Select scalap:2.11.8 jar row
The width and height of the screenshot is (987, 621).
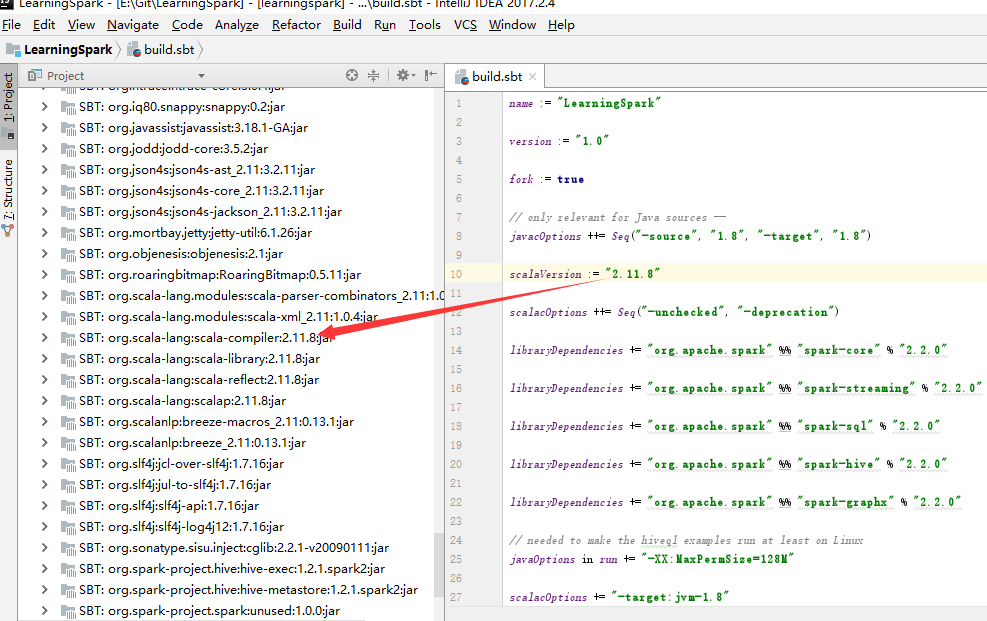tap(226, 401)
